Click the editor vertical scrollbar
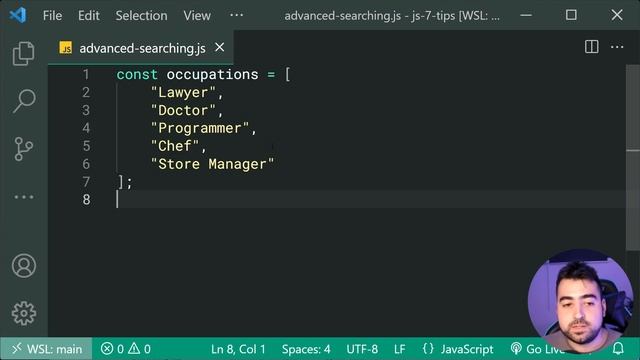 pos(633,157)
